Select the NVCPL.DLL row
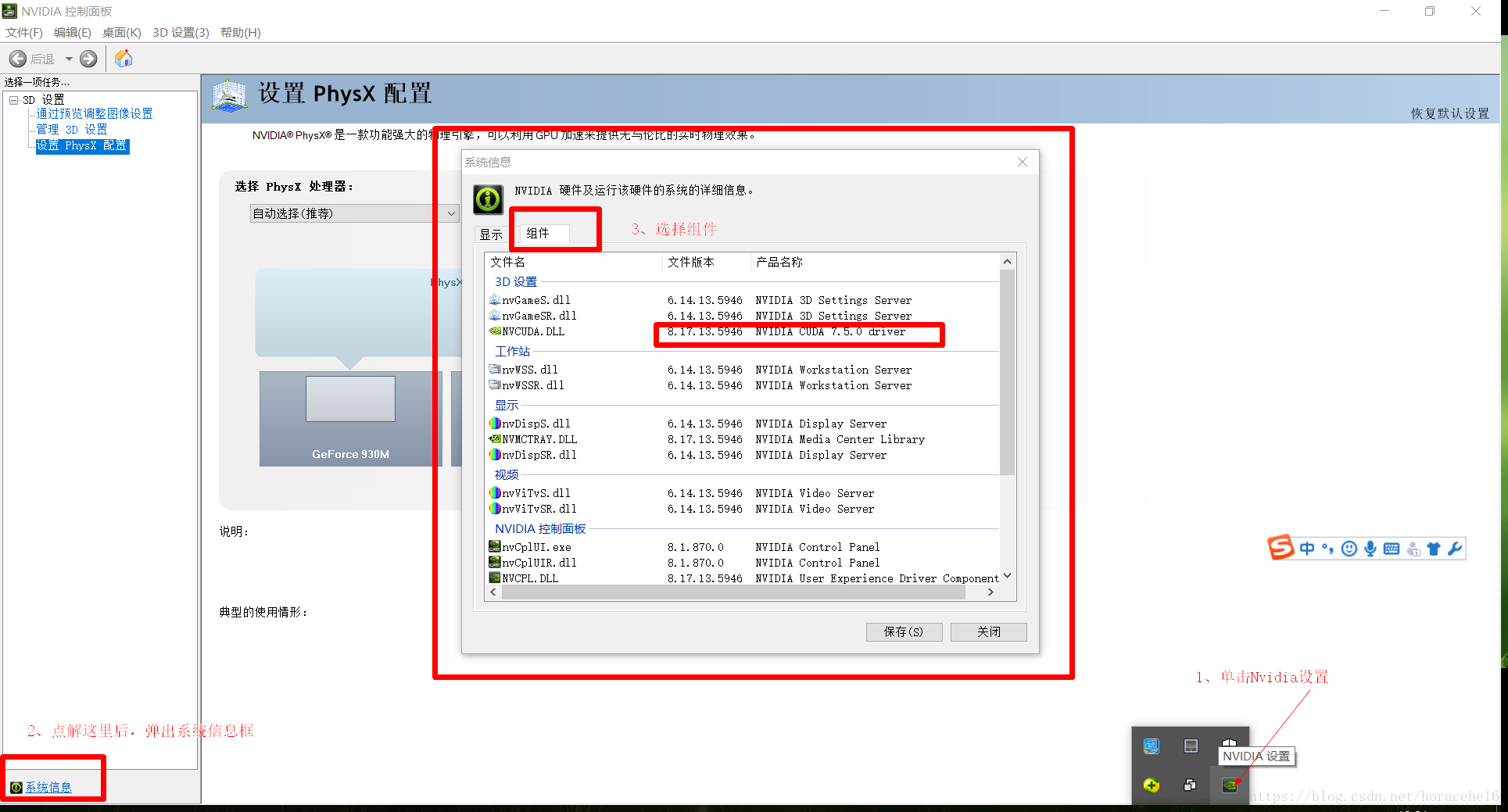Viewport: 1508px width, 812px height. (743, 578)
